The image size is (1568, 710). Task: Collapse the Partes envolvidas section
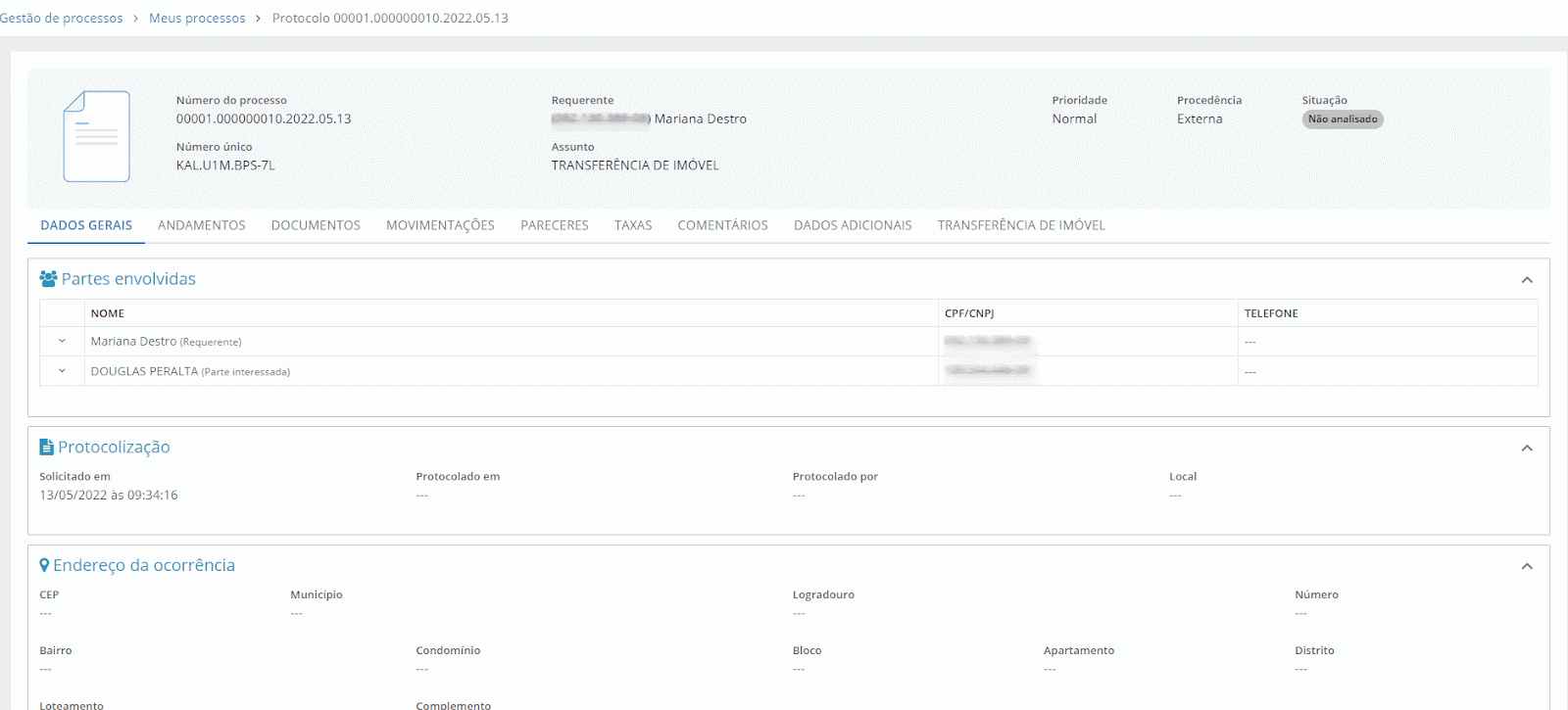[1526, 280]
